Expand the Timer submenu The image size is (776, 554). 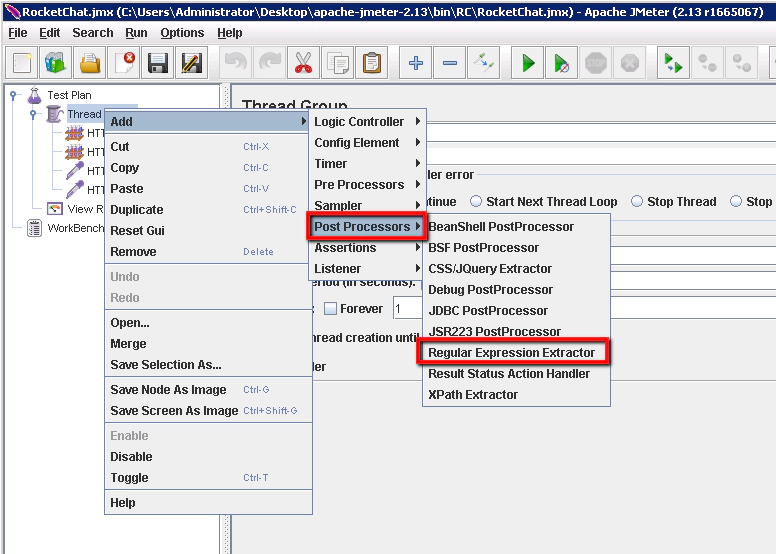coord(367,163)
